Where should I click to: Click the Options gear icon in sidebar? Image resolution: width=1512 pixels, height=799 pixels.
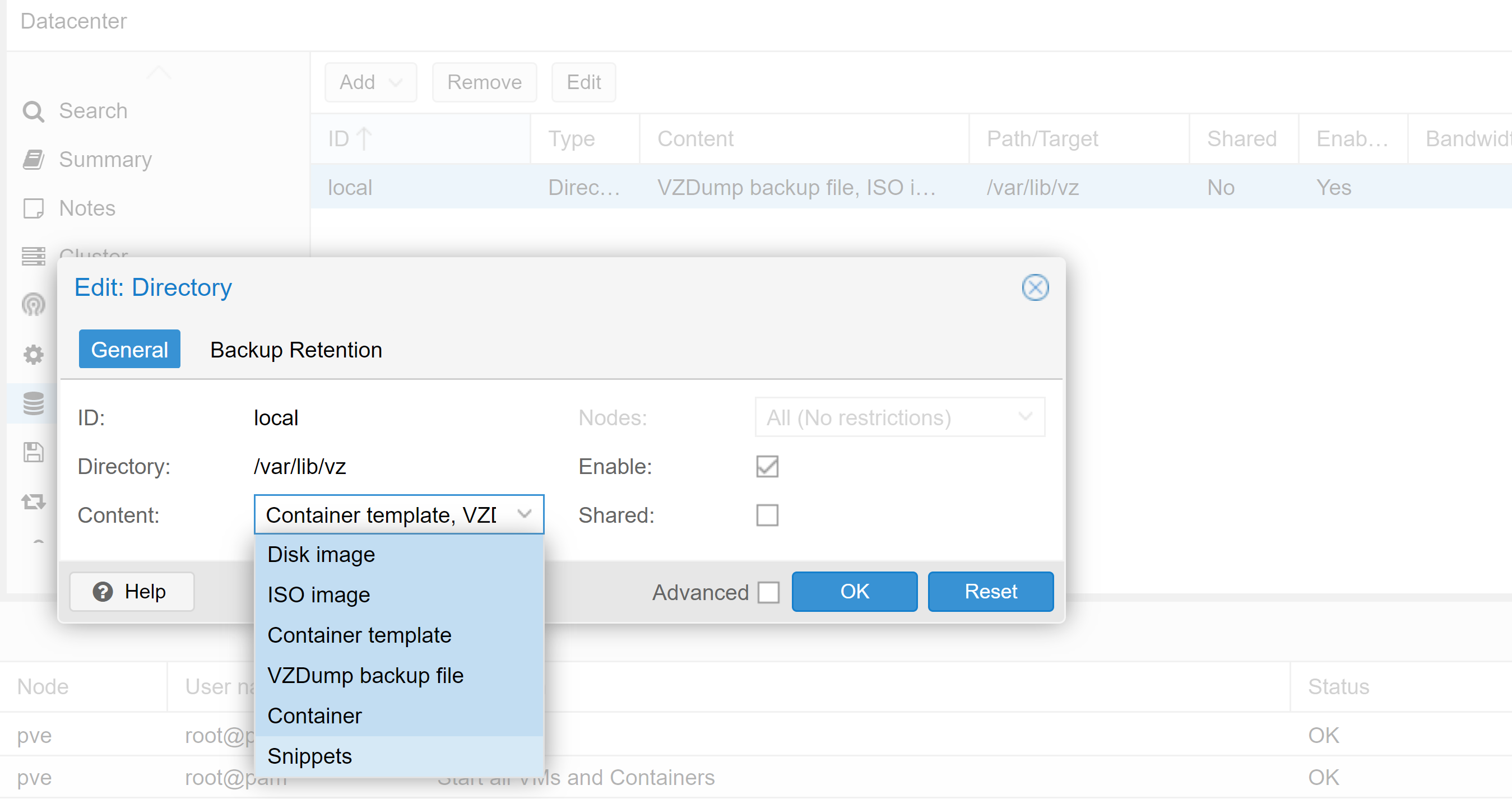pos(33,354)
